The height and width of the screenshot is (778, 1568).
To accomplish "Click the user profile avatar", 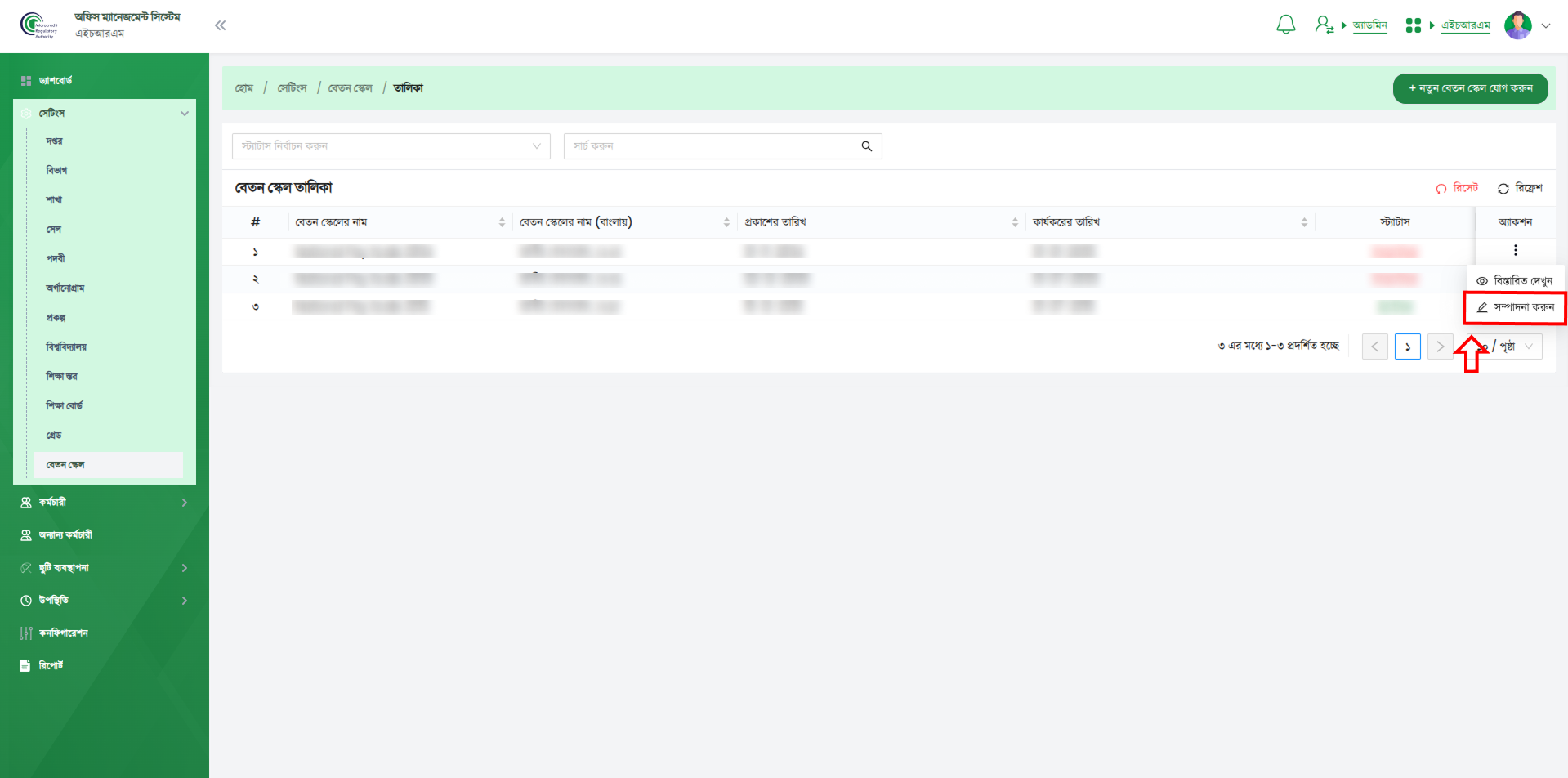I will click(1517, 25).
